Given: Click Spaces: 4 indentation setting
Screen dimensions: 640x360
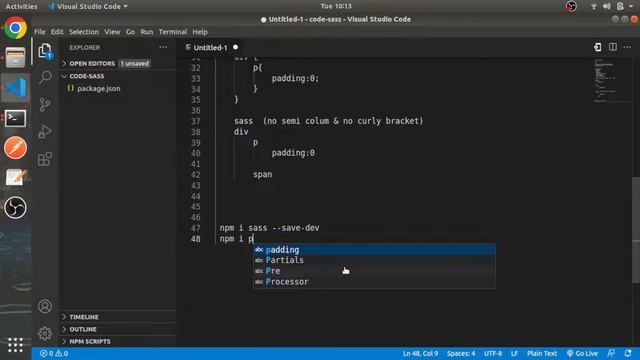Looking at the screenshot, I should pos(461,353).
